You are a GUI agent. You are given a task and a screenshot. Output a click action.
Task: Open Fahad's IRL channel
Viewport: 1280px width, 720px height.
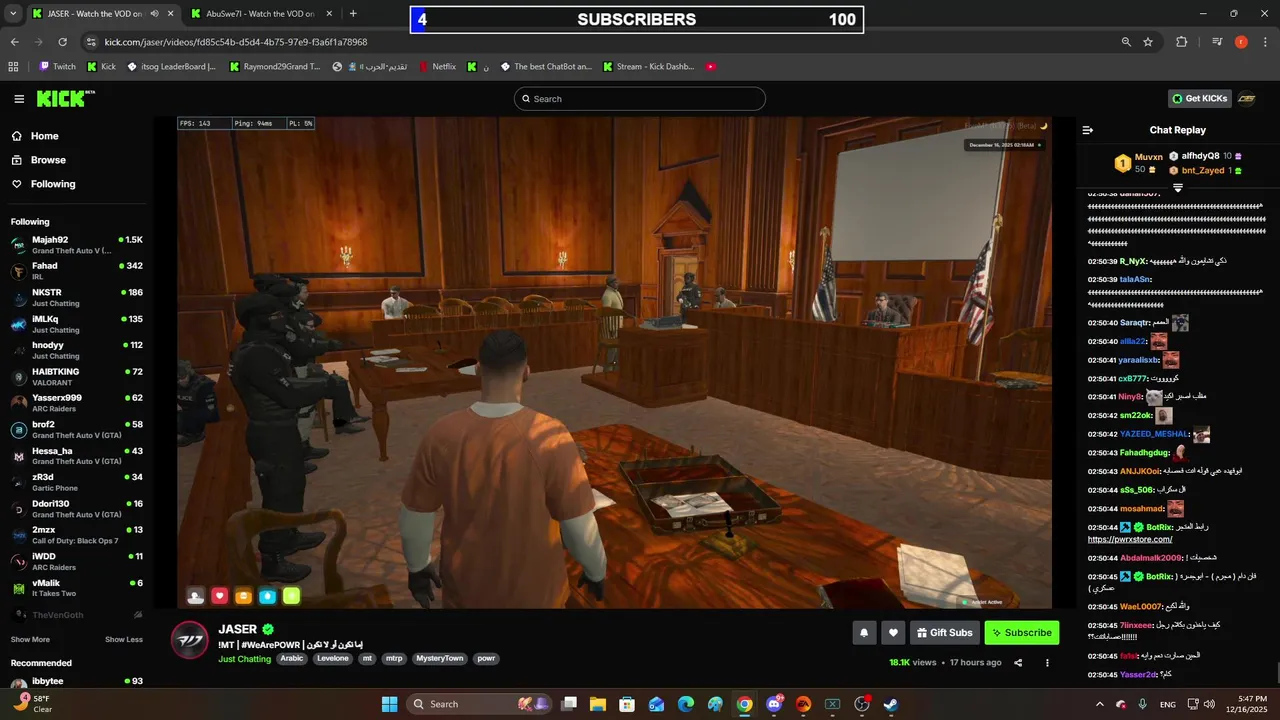point(77,271)
